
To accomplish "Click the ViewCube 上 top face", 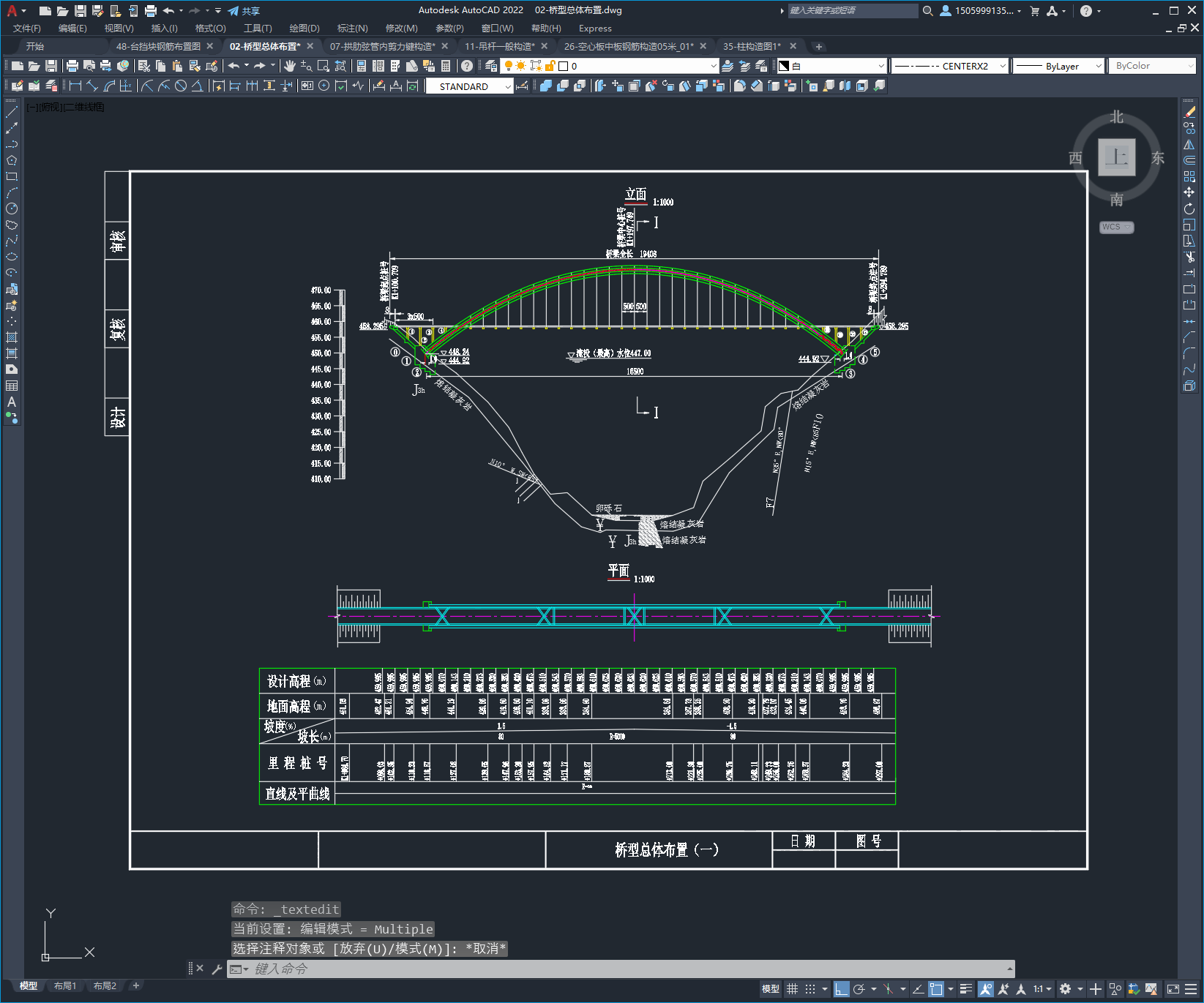I will click(1116, 157).
